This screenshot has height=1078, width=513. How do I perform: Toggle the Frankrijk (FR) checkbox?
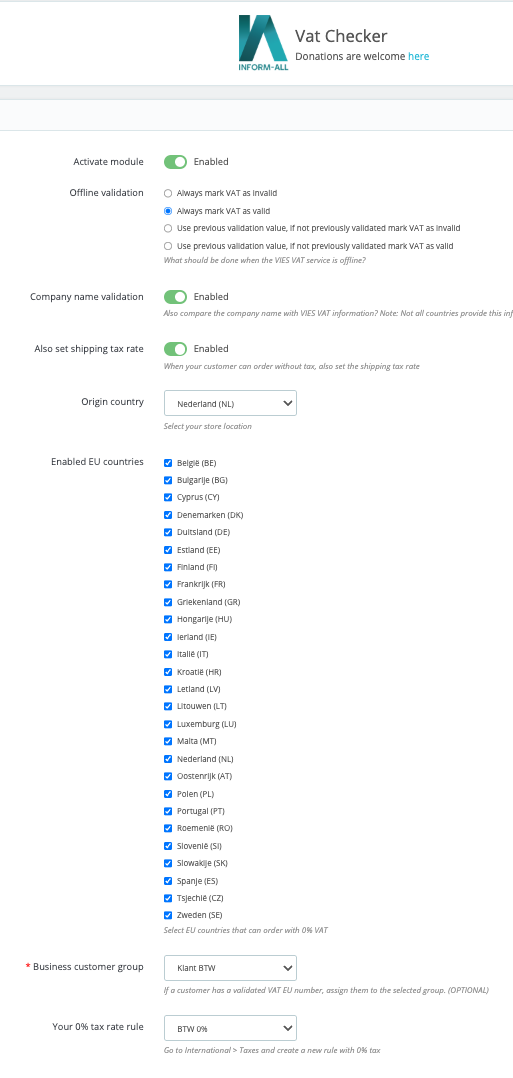tap(168, 584)
